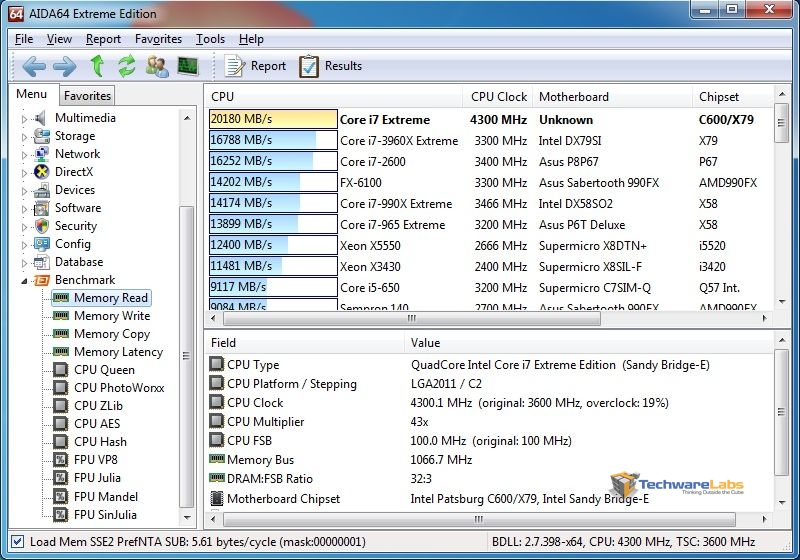The width and height of the screenshot is (800, 560).
Task: Click the CPU Queen chip icon
Action: coord(61,370)
